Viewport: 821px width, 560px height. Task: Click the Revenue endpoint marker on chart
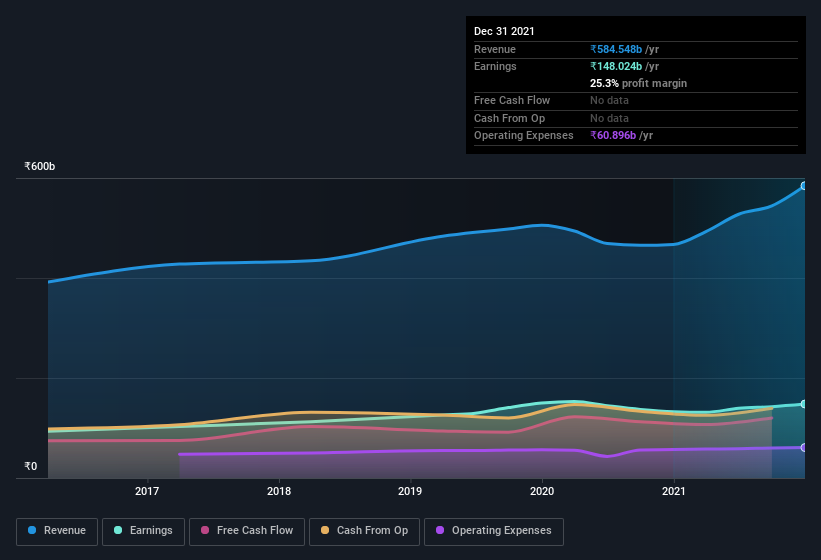[803, 186]
